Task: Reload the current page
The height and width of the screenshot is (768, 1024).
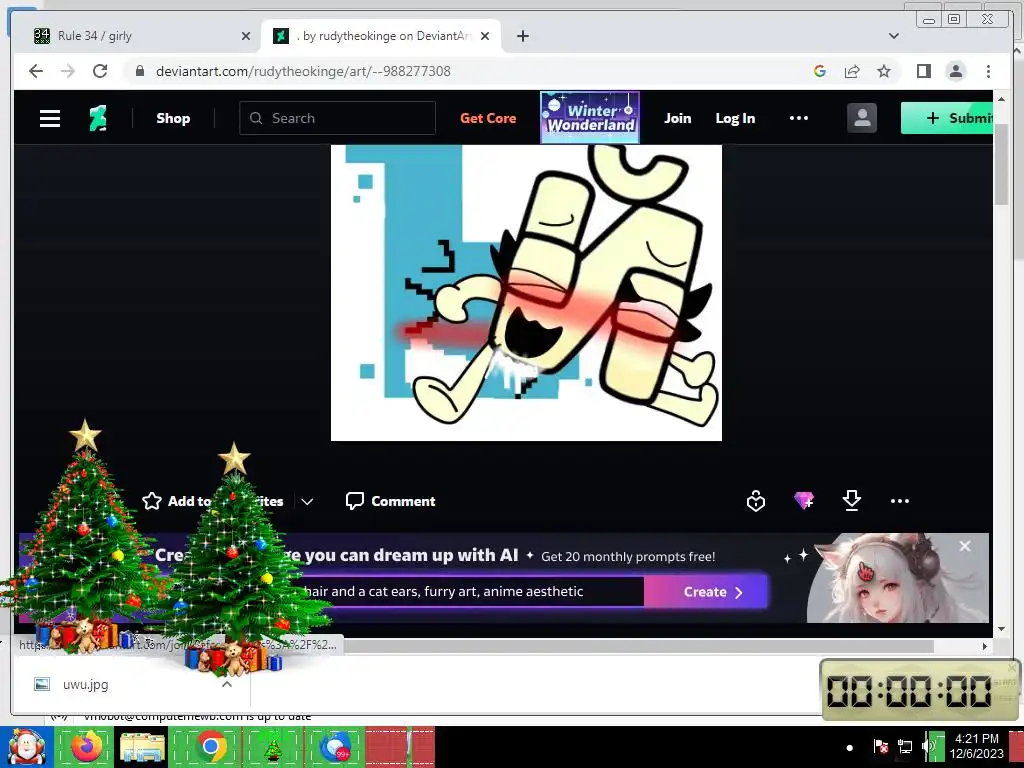Action: tap(100, 71)
